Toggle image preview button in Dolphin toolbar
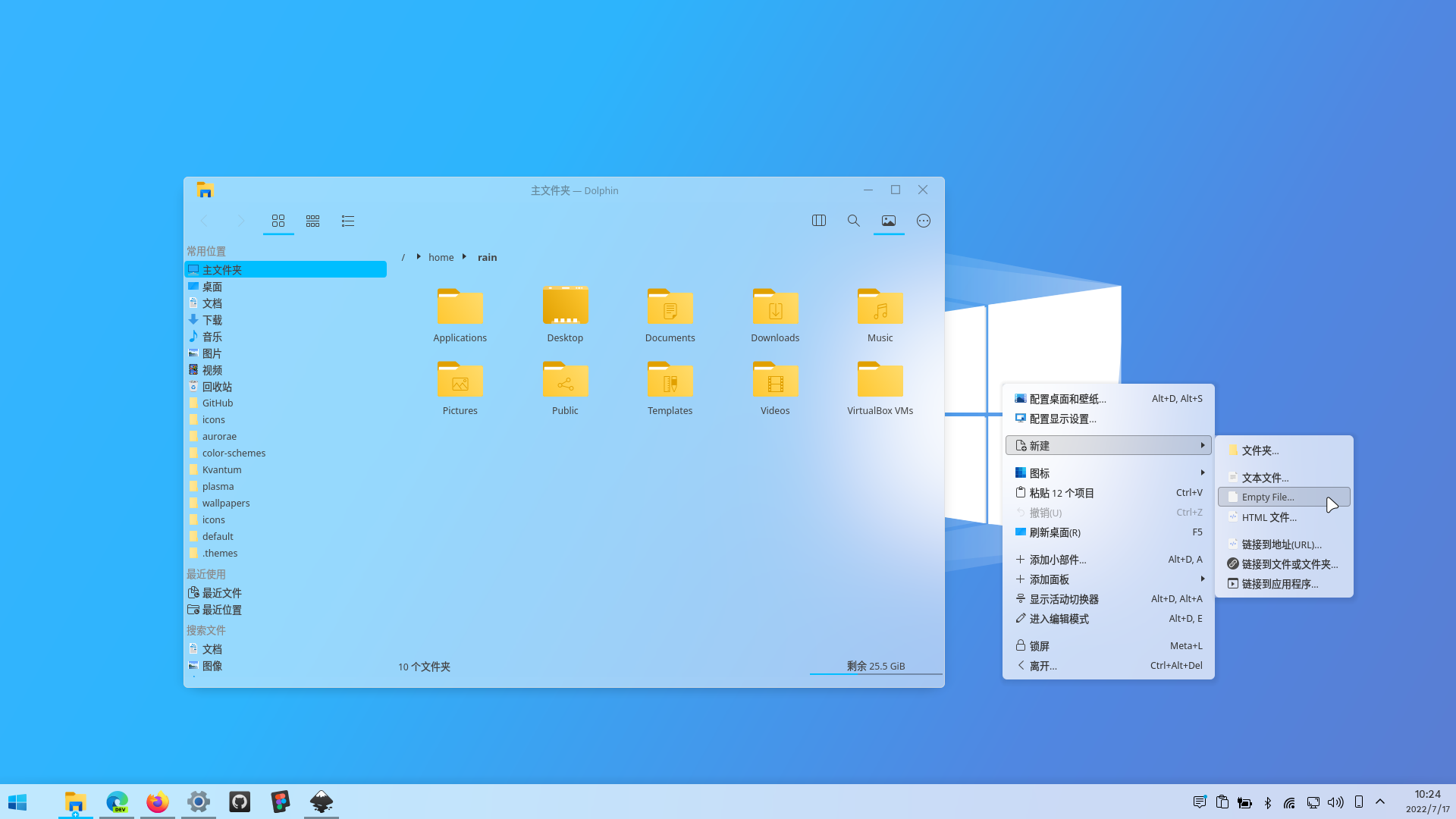Screen dimensions: 1456x819 pyautogui.click(x=888, y=221)
